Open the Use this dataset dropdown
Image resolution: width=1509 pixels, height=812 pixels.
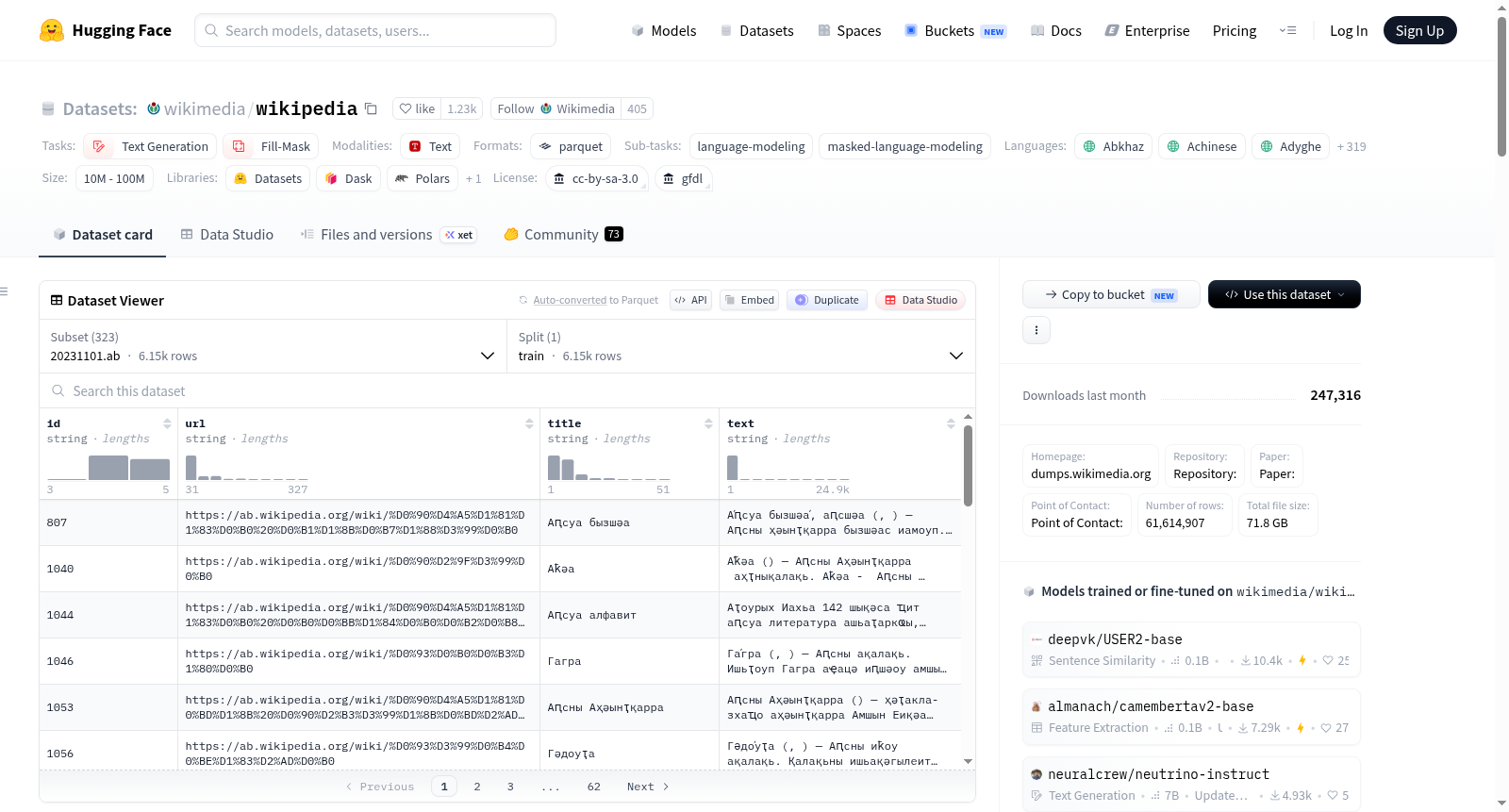coord(1284,294)
